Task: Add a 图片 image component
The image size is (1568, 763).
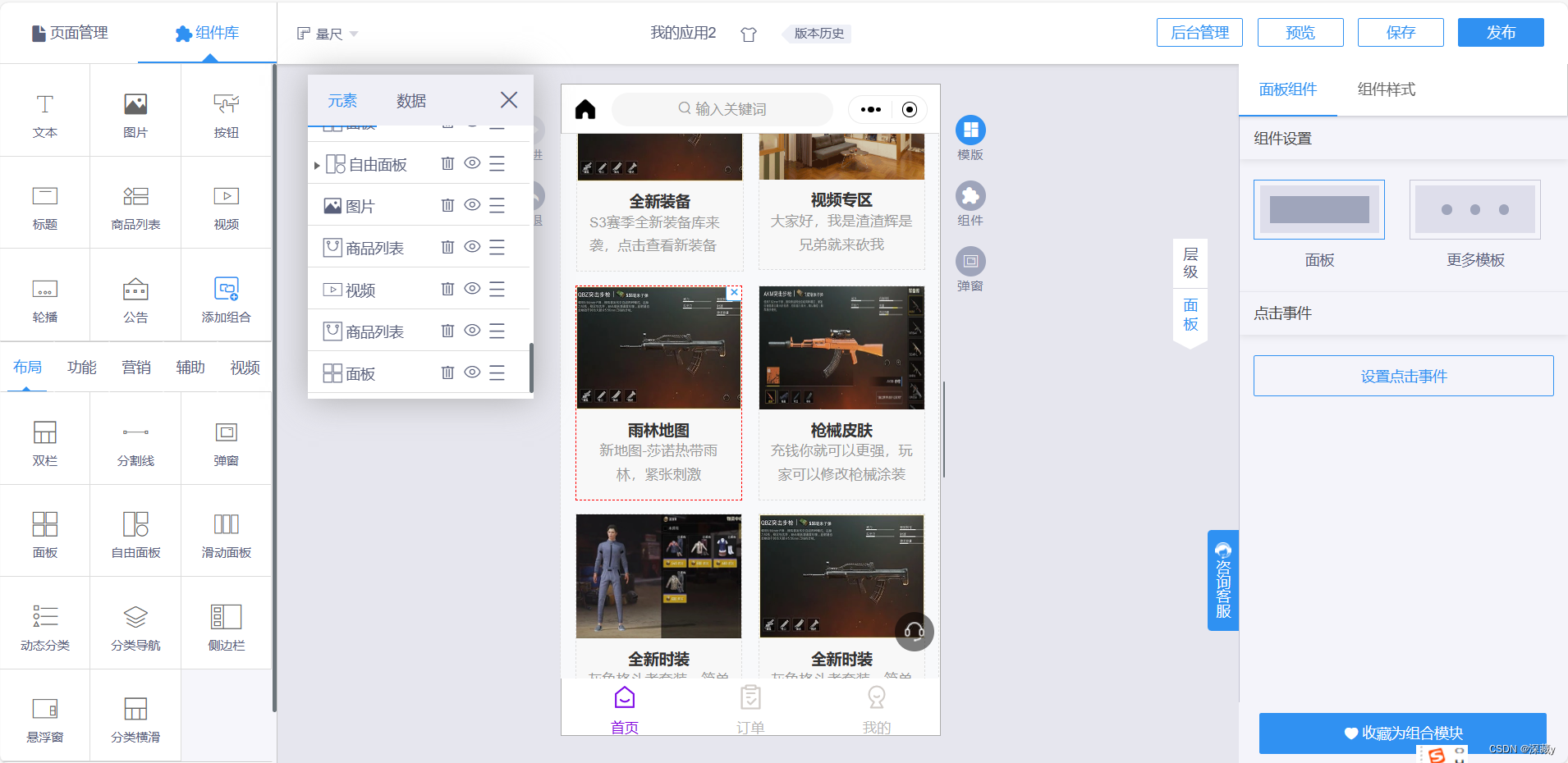Action: click(x=135, y=115)
